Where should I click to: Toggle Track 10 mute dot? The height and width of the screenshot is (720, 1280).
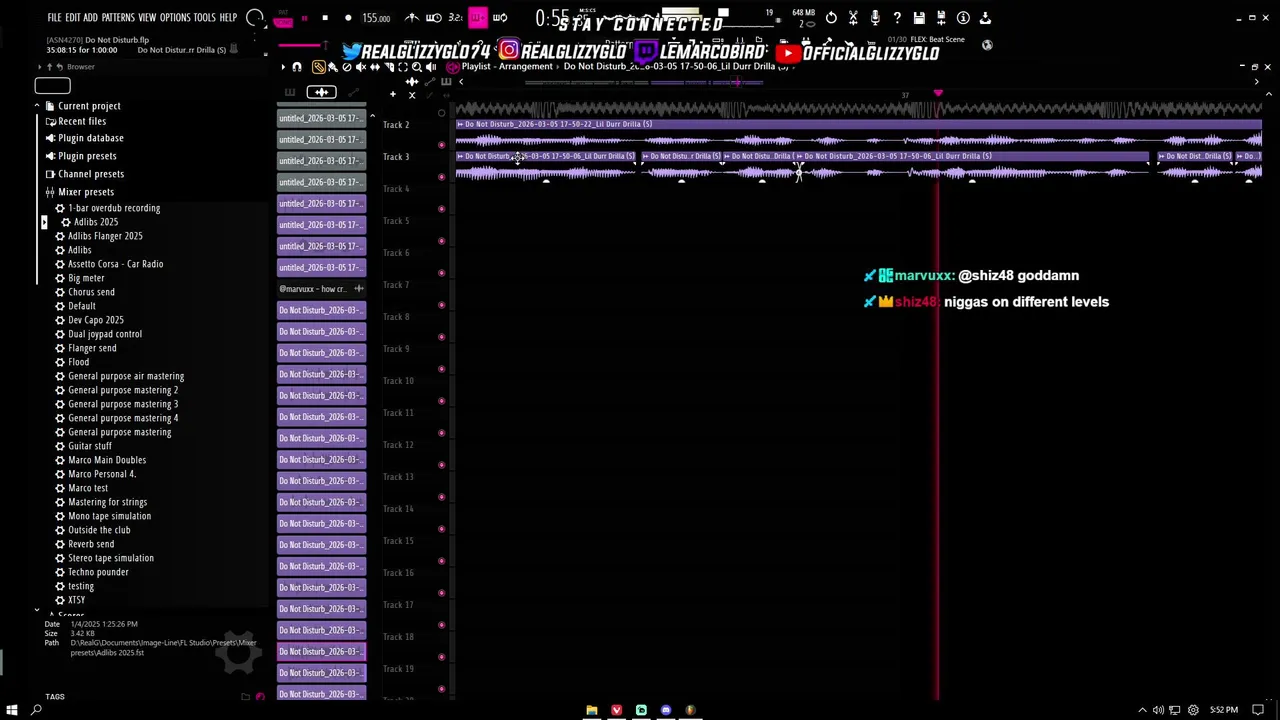click(441, 401)
